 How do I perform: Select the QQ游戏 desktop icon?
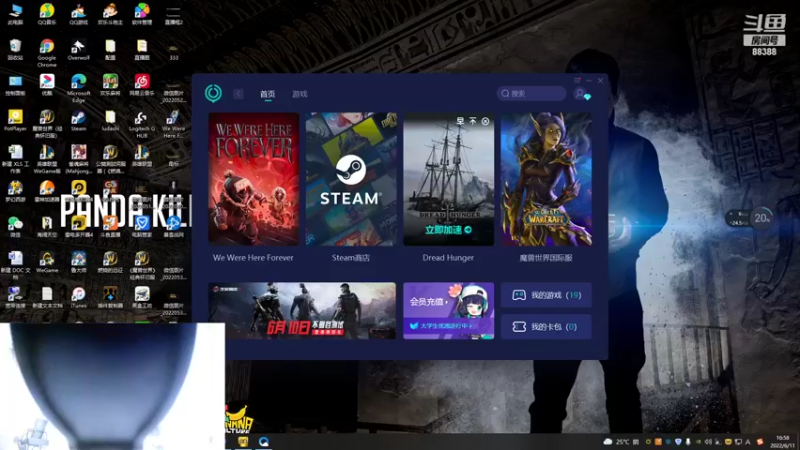pos(79,13)
